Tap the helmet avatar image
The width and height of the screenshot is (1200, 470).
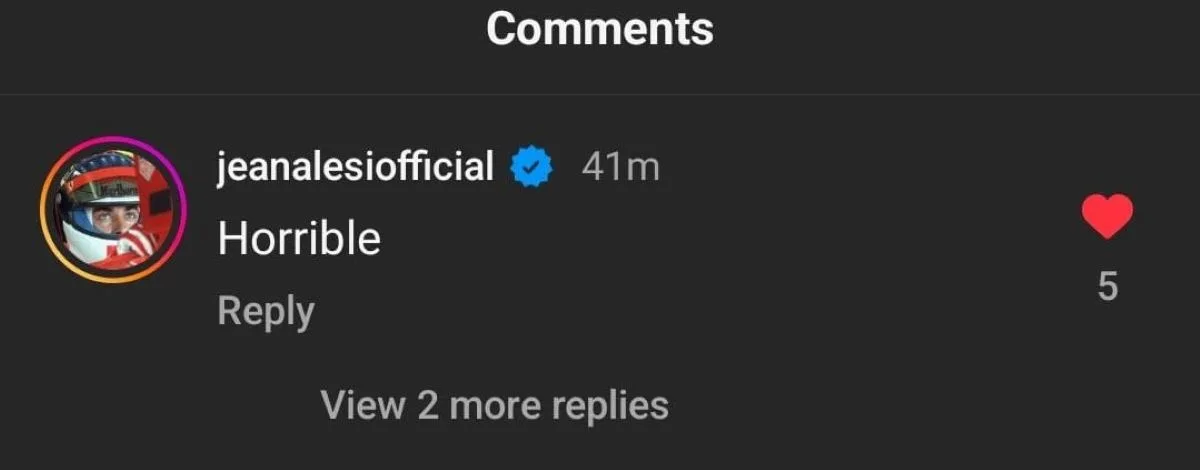(111, 210)
